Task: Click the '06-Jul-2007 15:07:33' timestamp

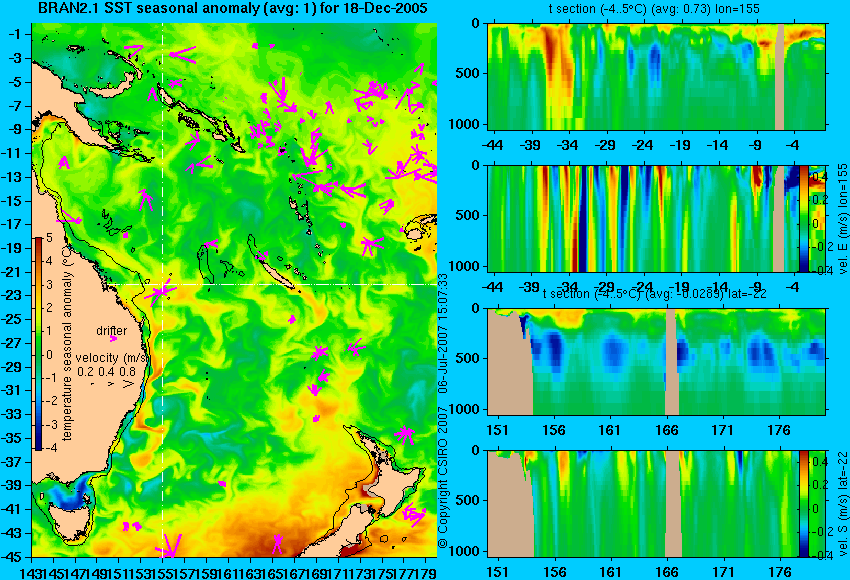Action: coord(443,333)
